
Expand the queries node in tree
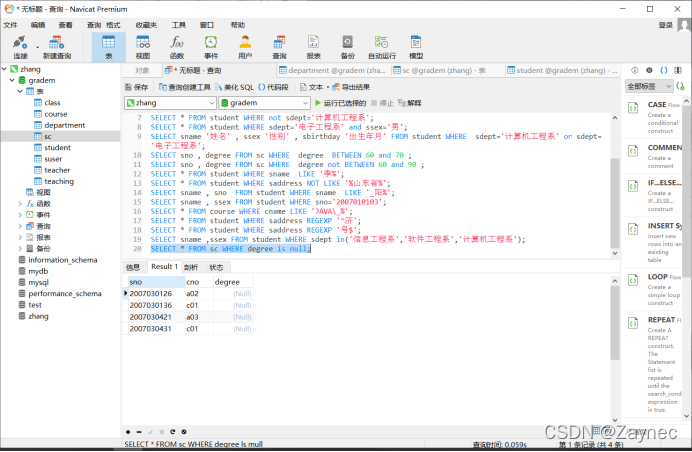point(20,226)
